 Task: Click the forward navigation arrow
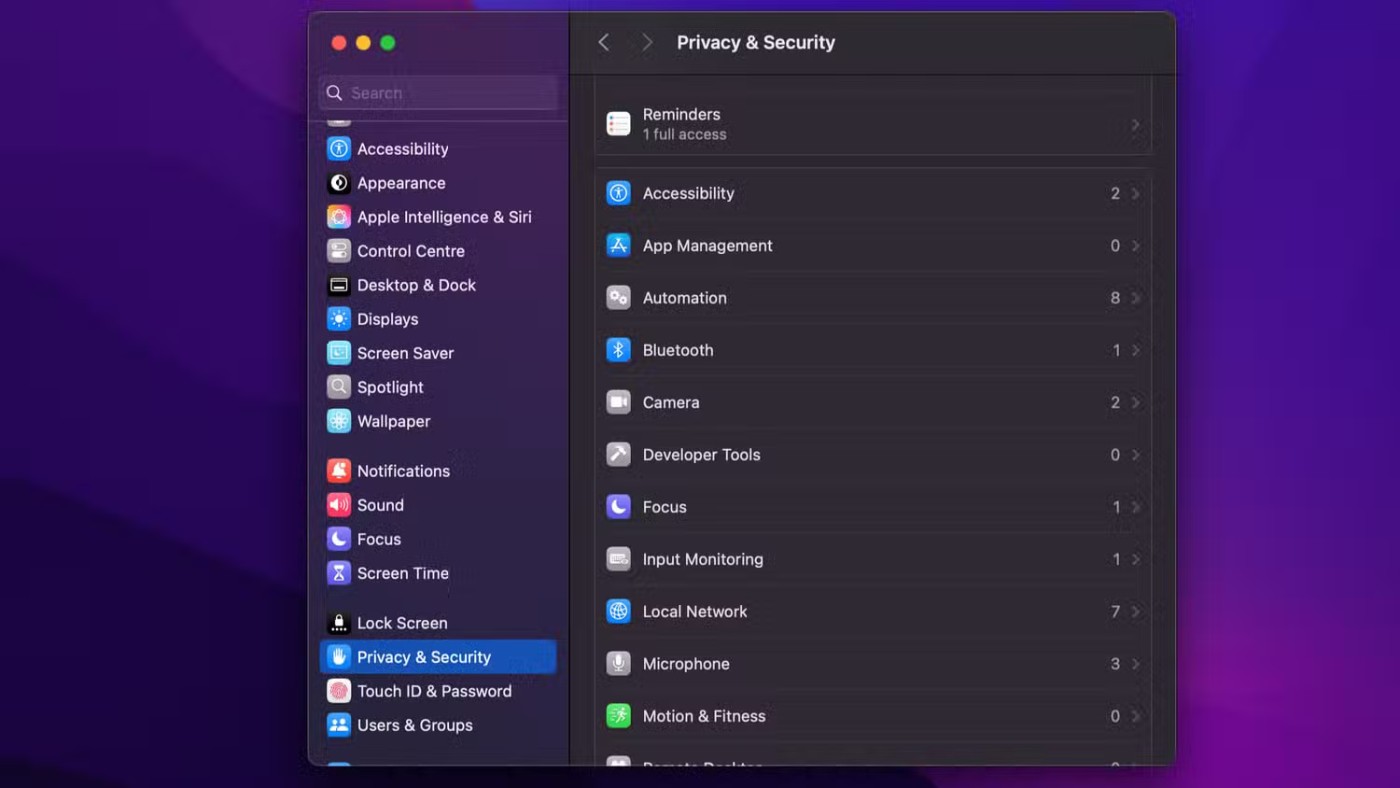point(646,42)
